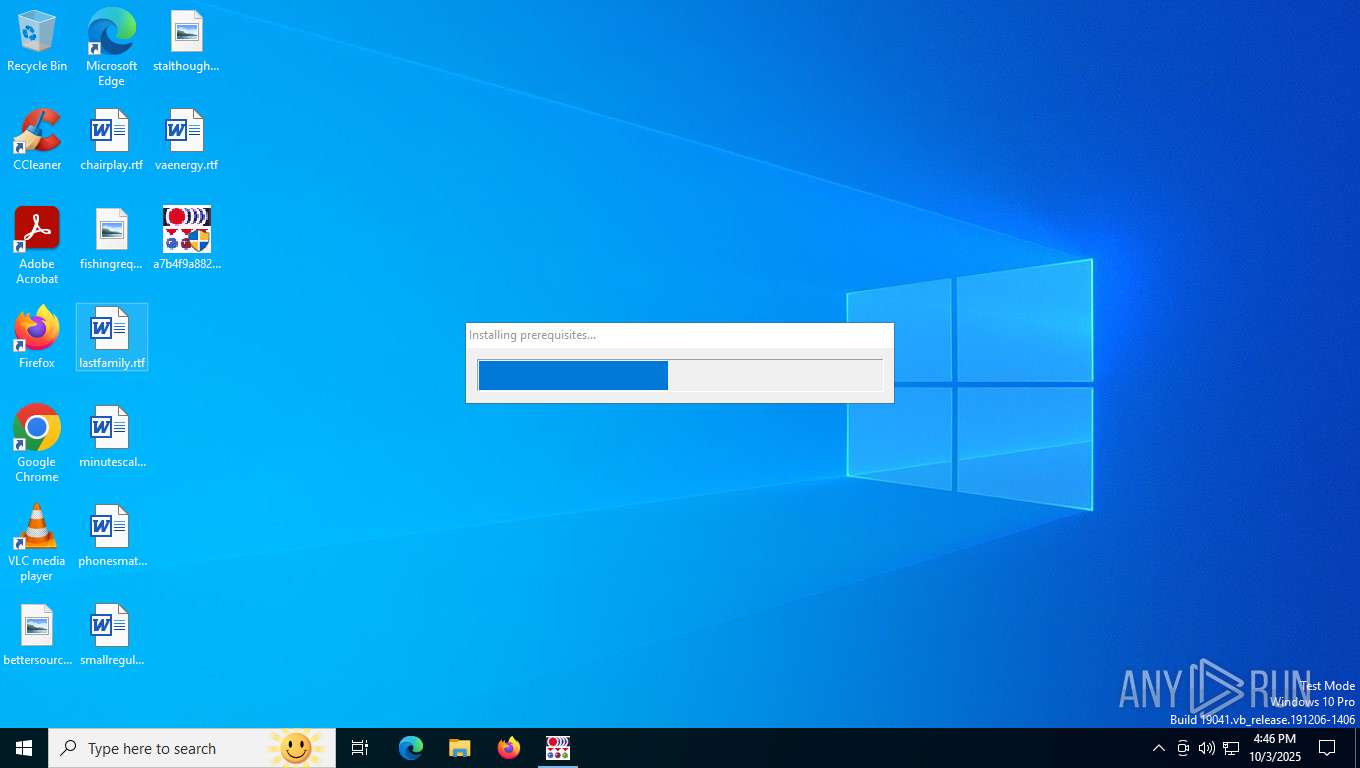Switch to the running installer taskbar item

point(558,748)
